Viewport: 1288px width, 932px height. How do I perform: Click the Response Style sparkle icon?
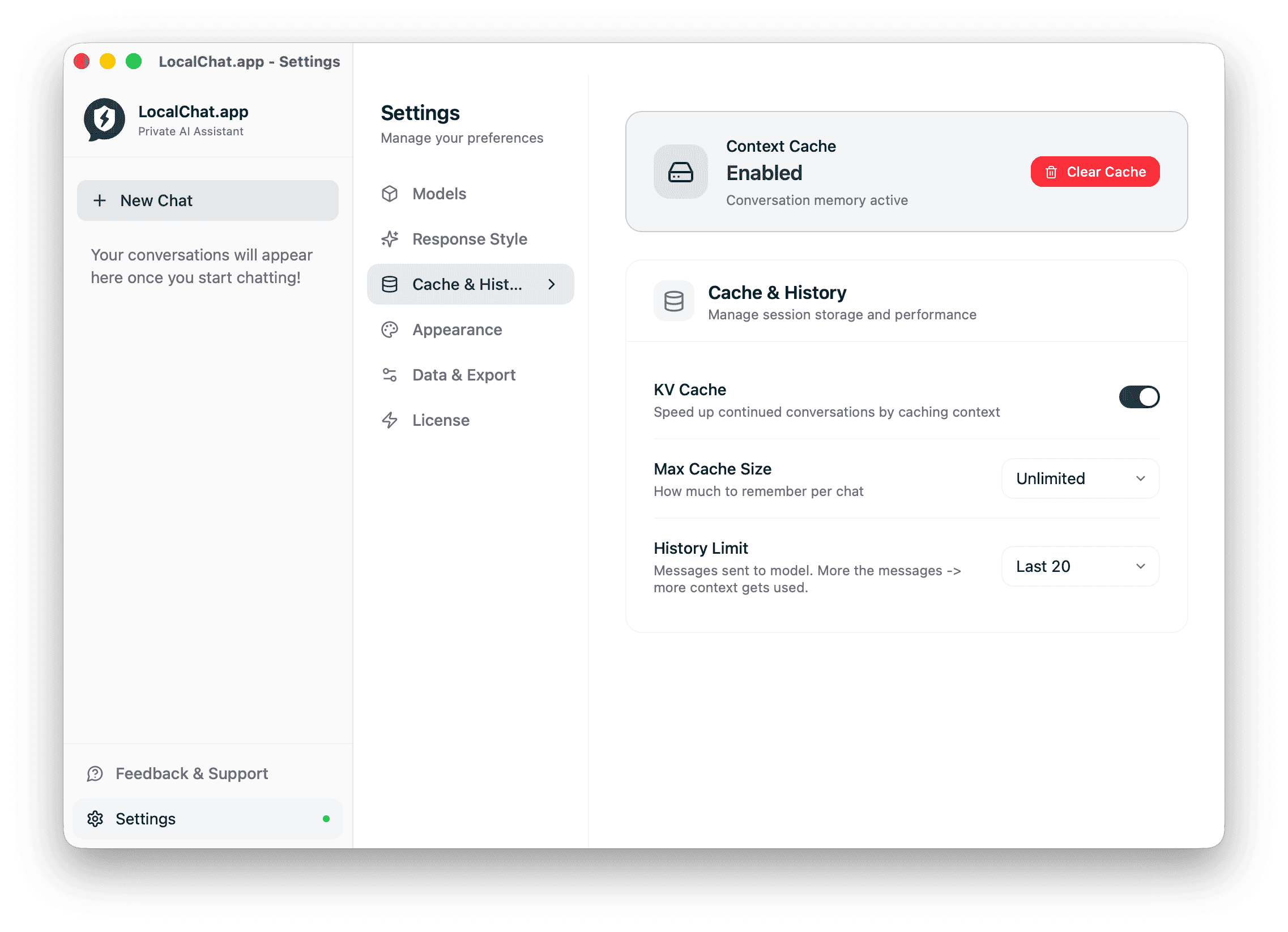click(x=390, y=239)
